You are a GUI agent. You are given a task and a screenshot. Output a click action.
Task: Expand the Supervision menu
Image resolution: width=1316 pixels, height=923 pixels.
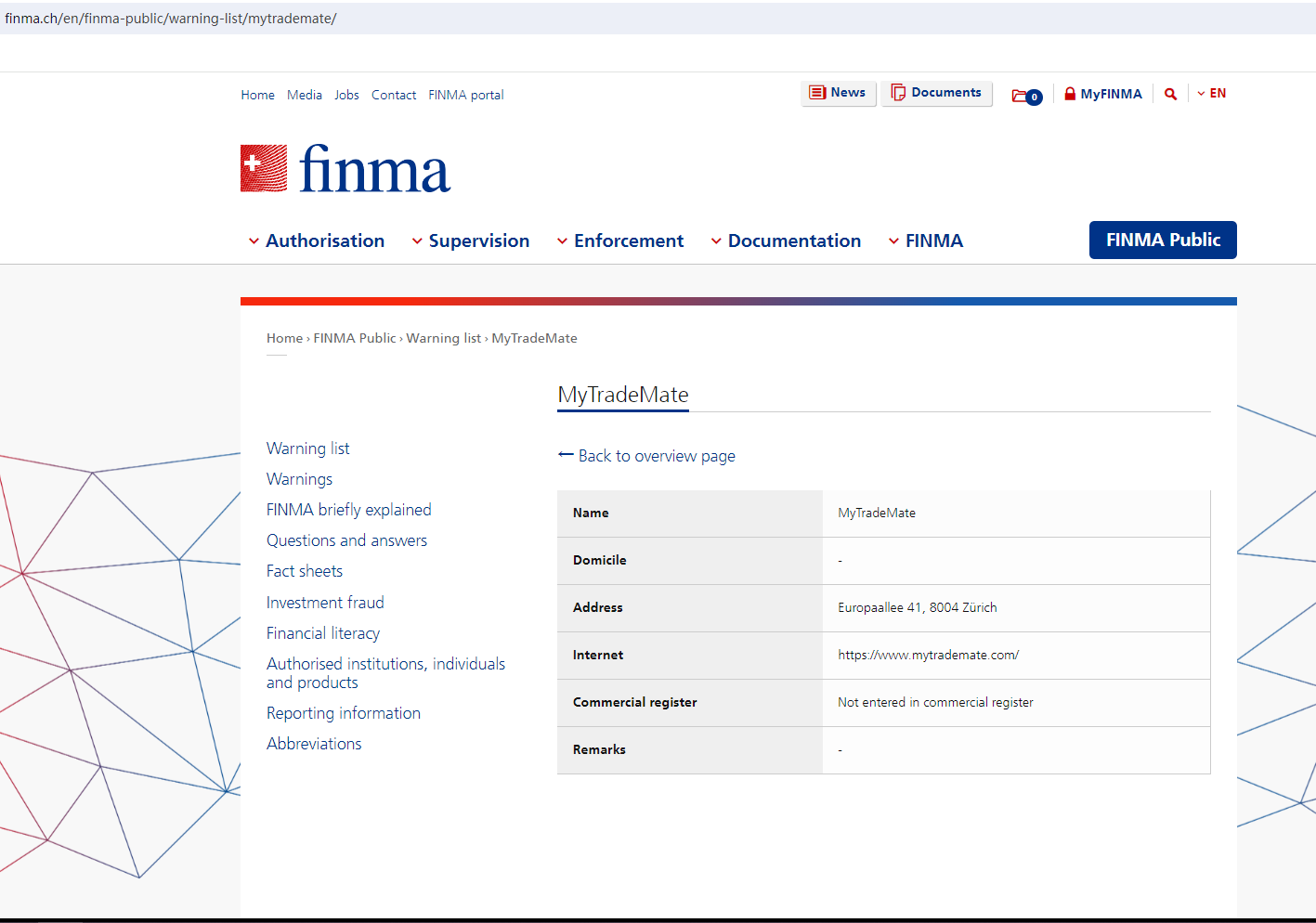pos(470,240)
